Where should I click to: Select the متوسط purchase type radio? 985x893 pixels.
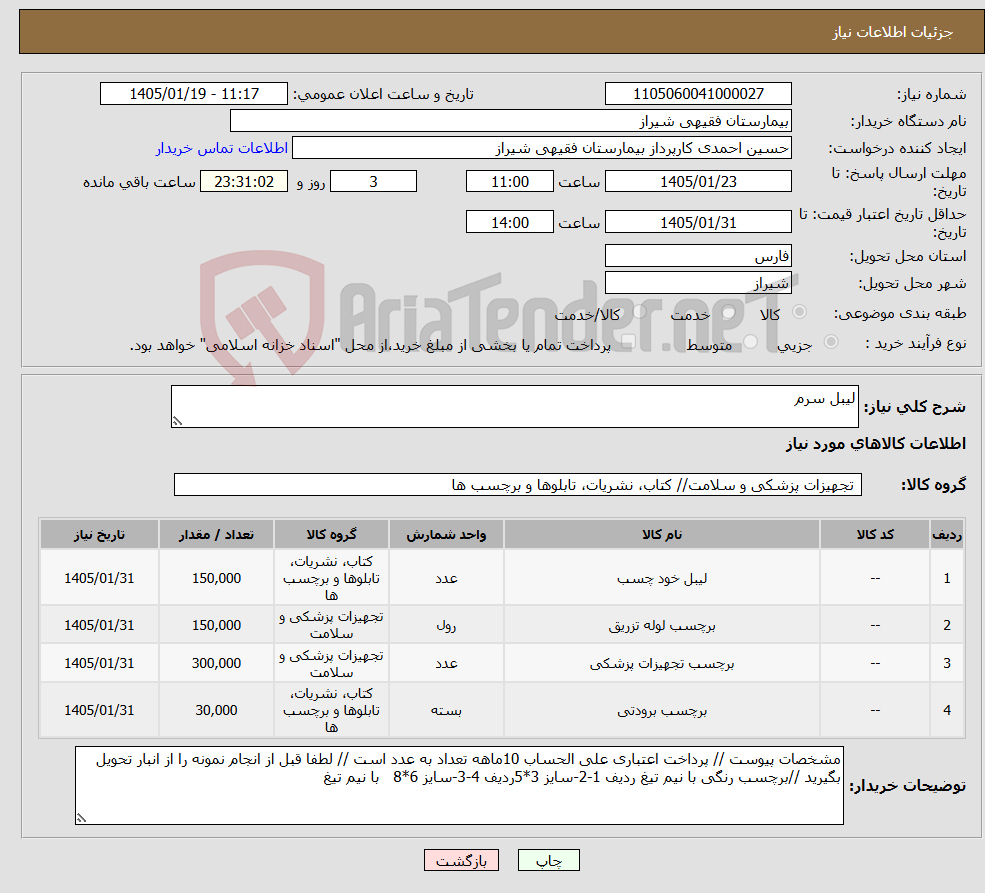pos(751,342)
